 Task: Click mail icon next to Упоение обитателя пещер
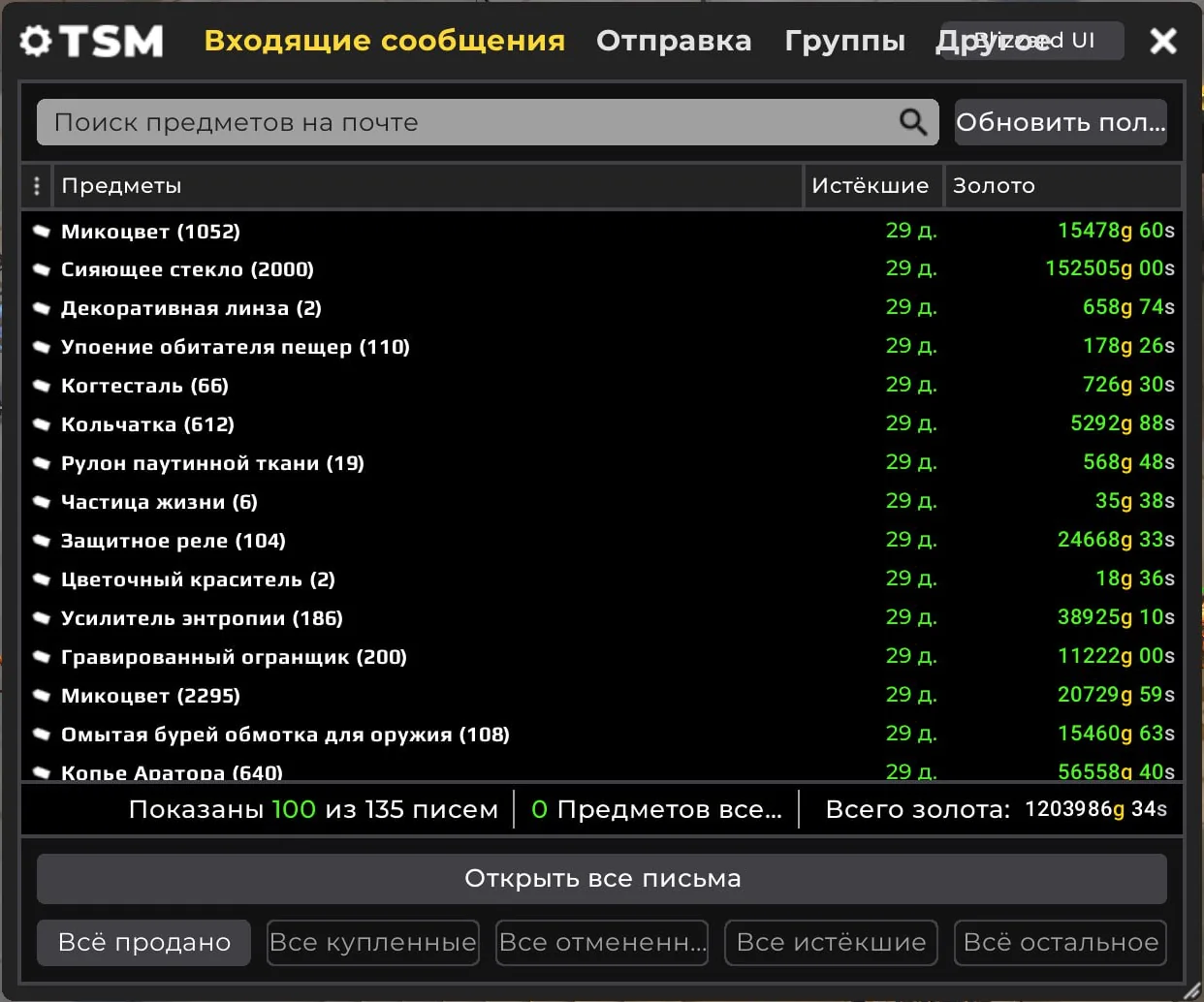[42, 347]
